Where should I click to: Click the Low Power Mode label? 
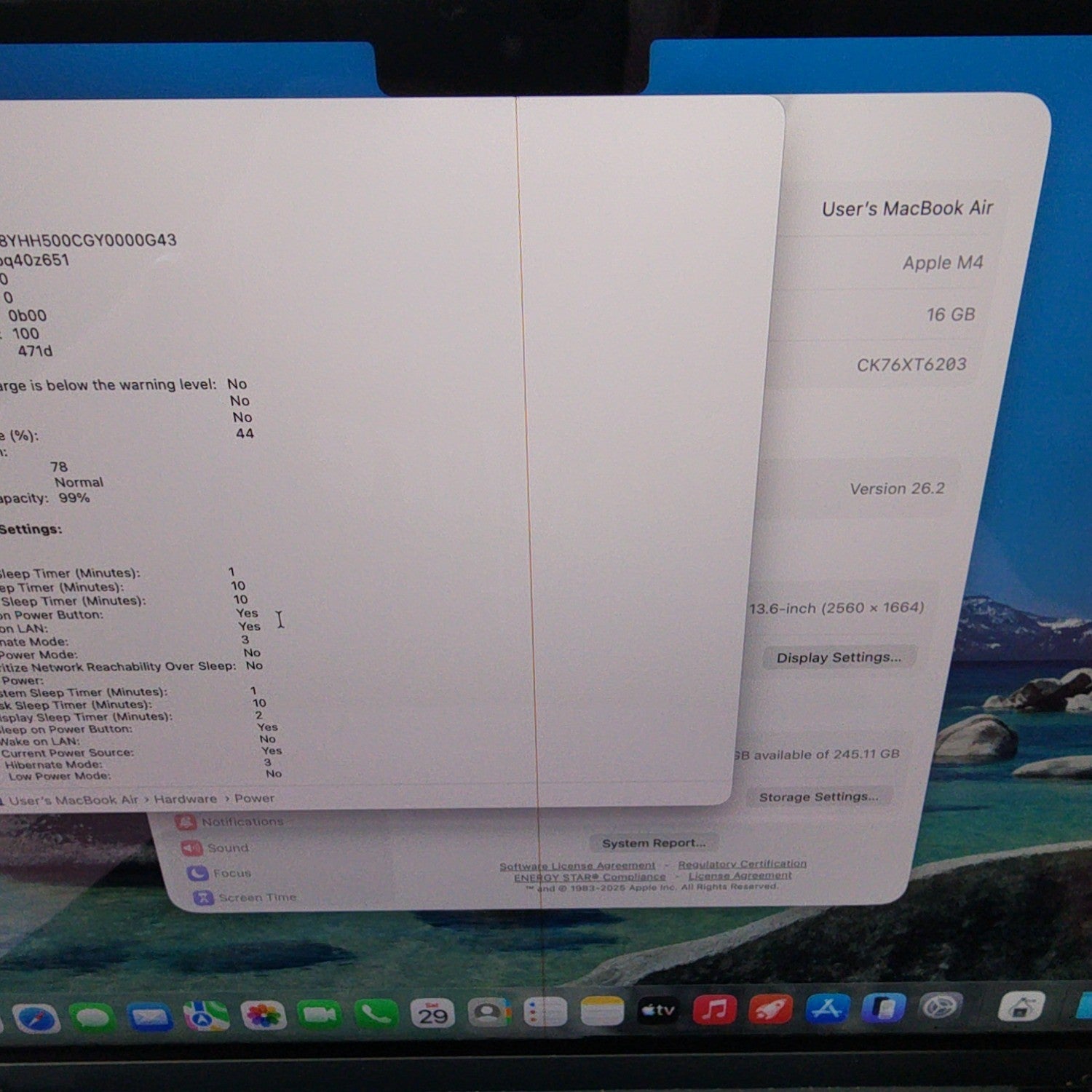pyautogui.click(x=60, y=776)
